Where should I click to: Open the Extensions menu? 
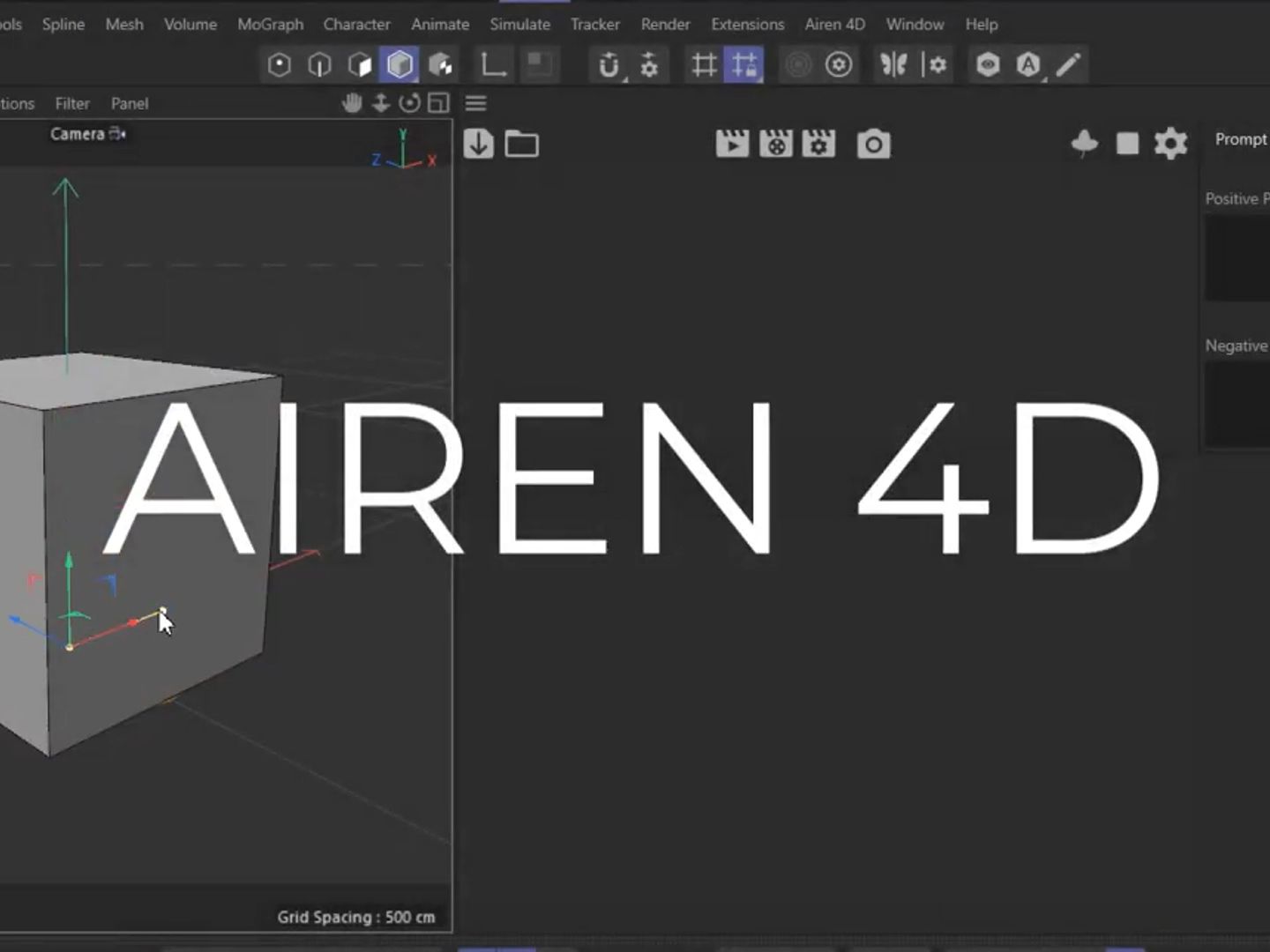click(x=748, y=25)
